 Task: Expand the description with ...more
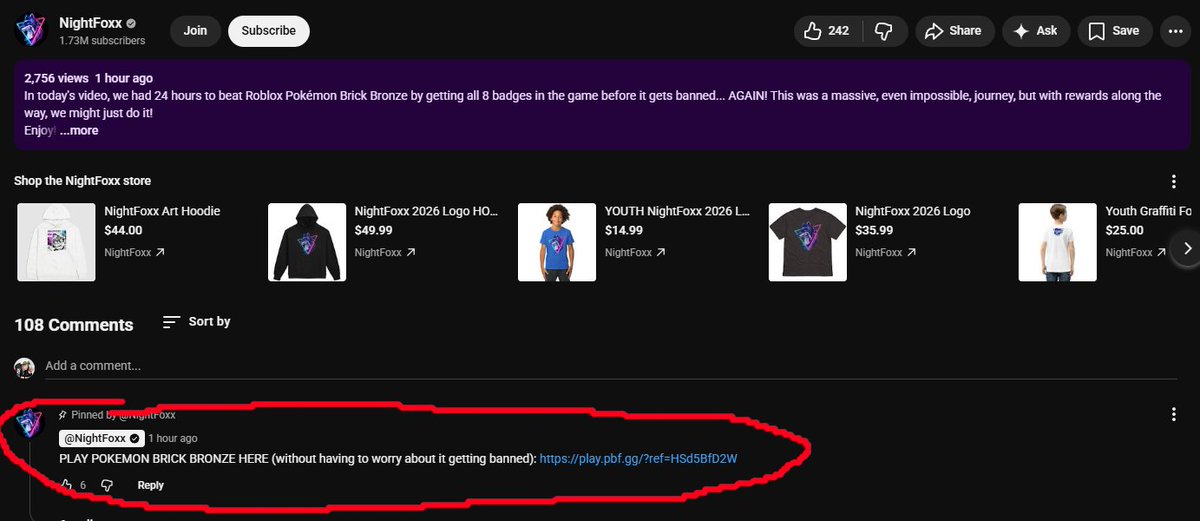coord(79,130)
